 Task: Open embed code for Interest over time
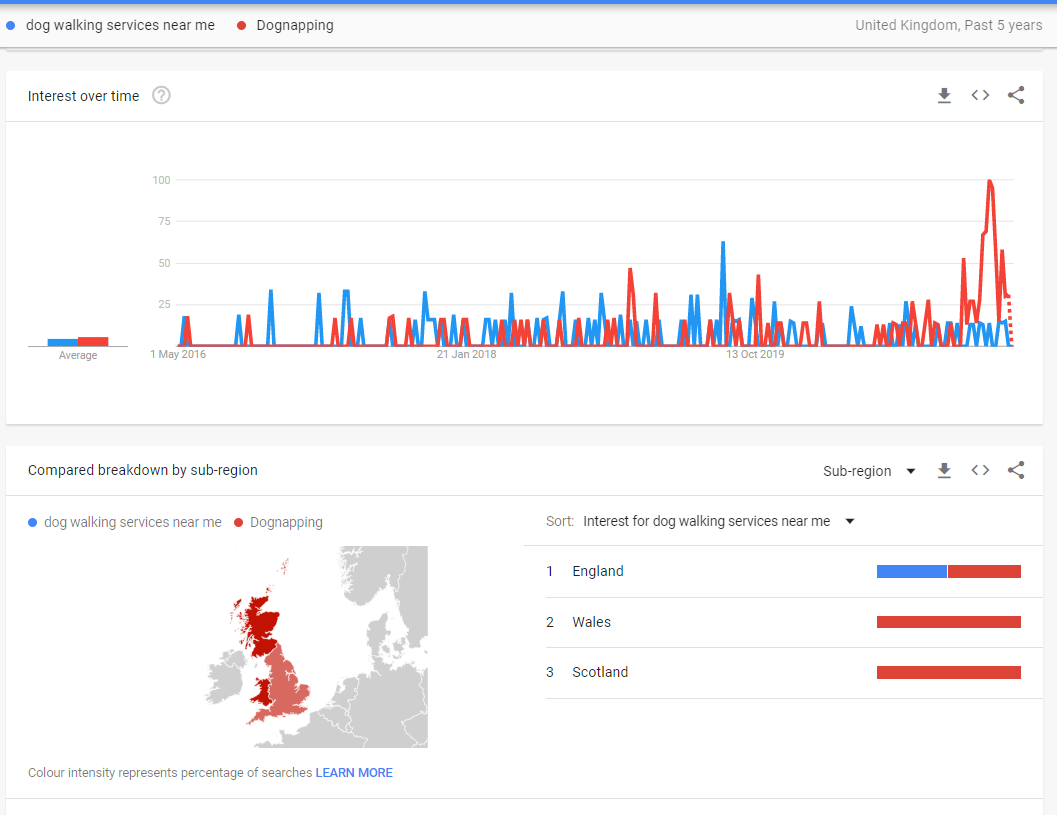click(980, 96)
